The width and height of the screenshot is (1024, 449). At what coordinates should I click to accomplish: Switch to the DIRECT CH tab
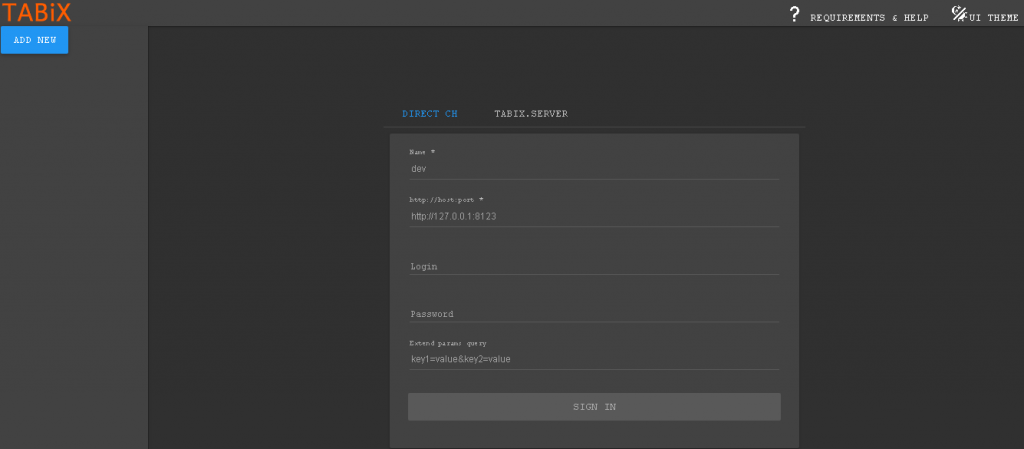pyautogui.click(x=430, y=114)
